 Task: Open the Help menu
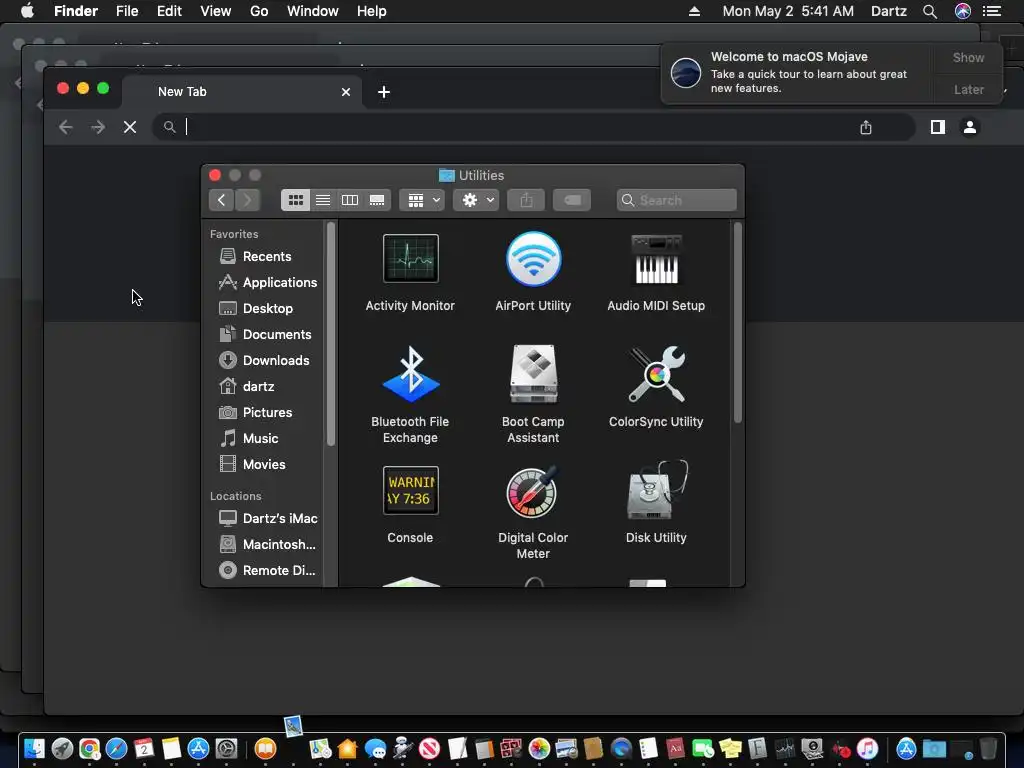372,11
